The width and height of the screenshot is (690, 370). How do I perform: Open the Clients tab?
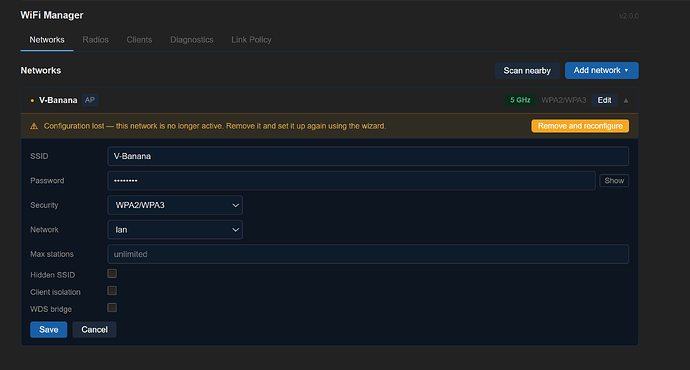(x=139, y=40)
